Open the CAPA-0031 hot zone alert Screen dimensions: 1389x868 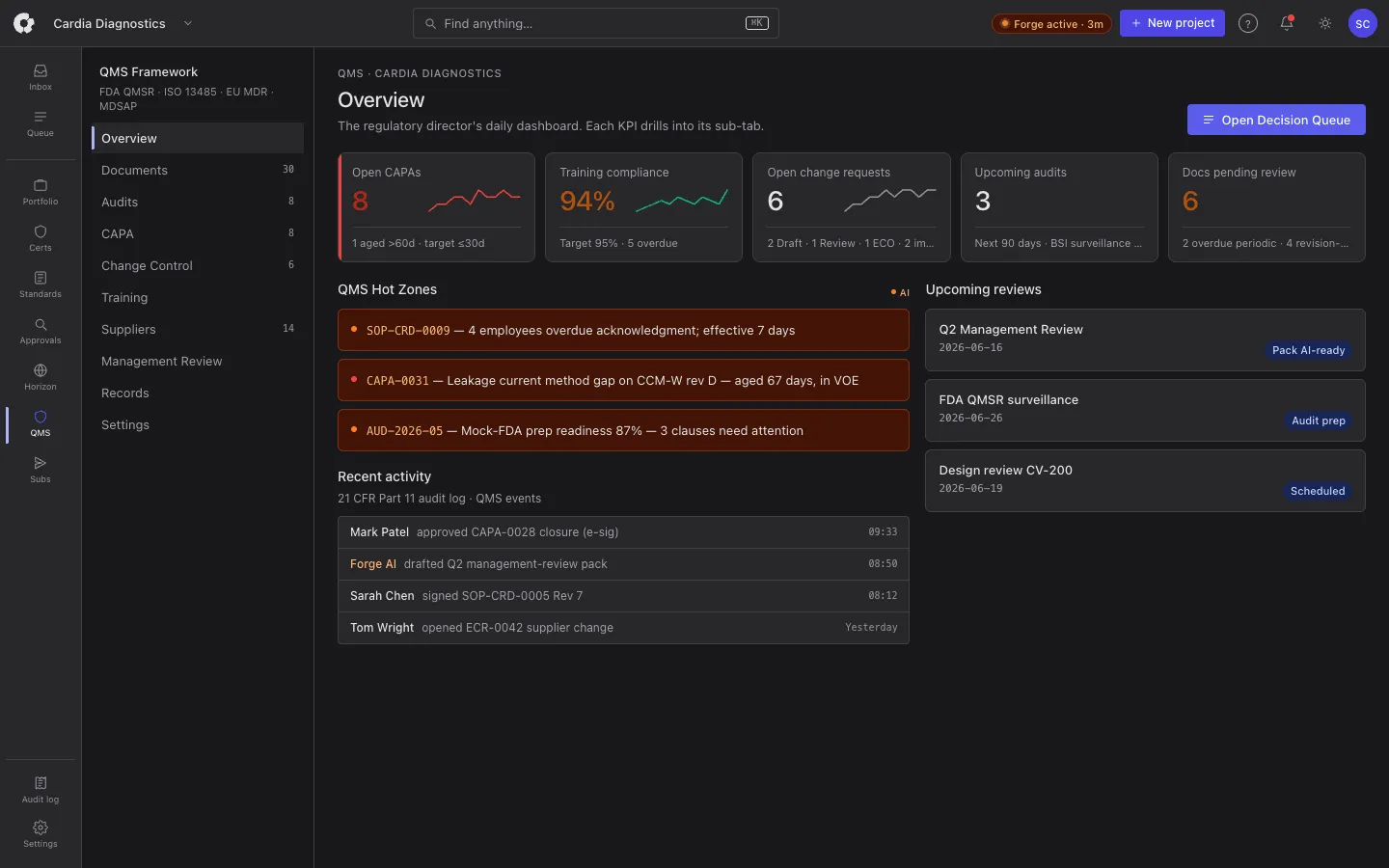(623, 380)
